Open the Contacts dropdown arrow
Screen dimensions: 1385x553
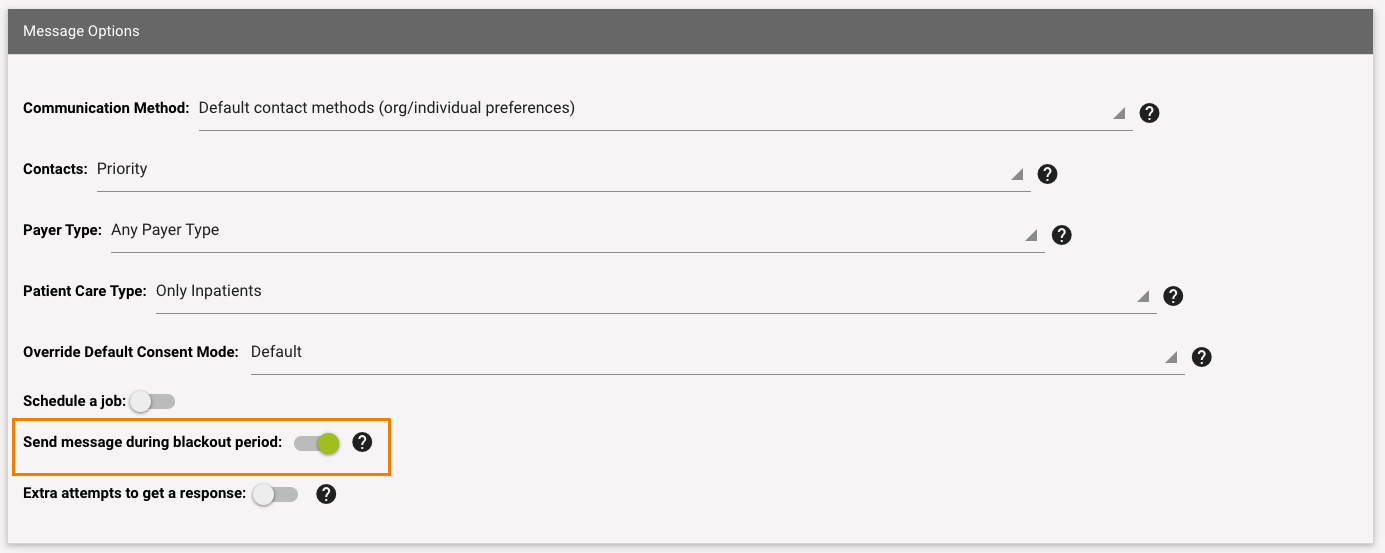pos(1017,175)
